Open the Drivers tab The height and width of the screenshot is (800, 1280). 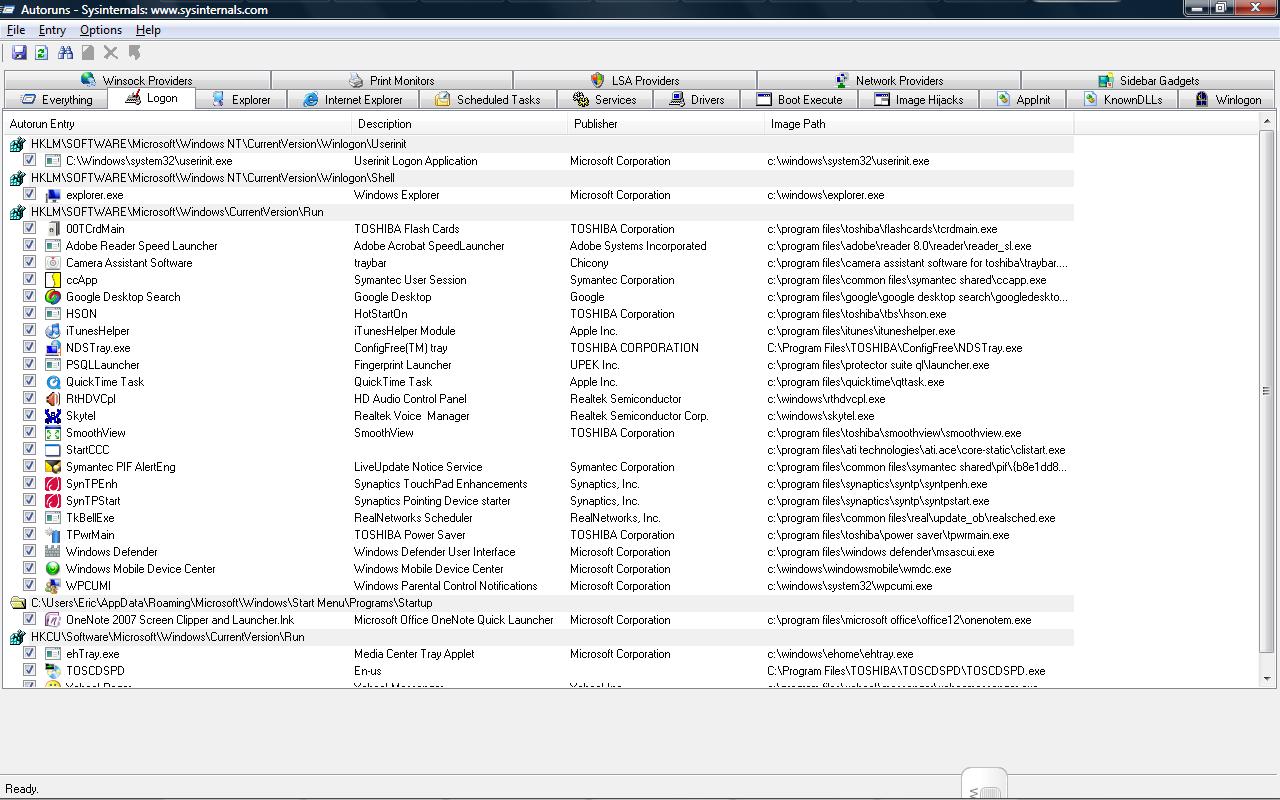click(697, 99)
